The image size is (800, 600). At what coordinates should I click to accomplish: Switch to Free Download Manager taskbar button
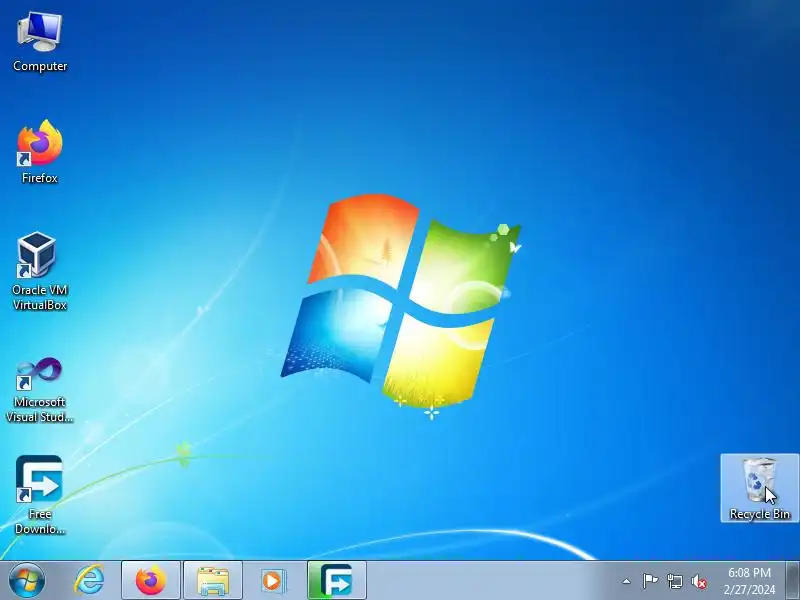coord(337,581)
